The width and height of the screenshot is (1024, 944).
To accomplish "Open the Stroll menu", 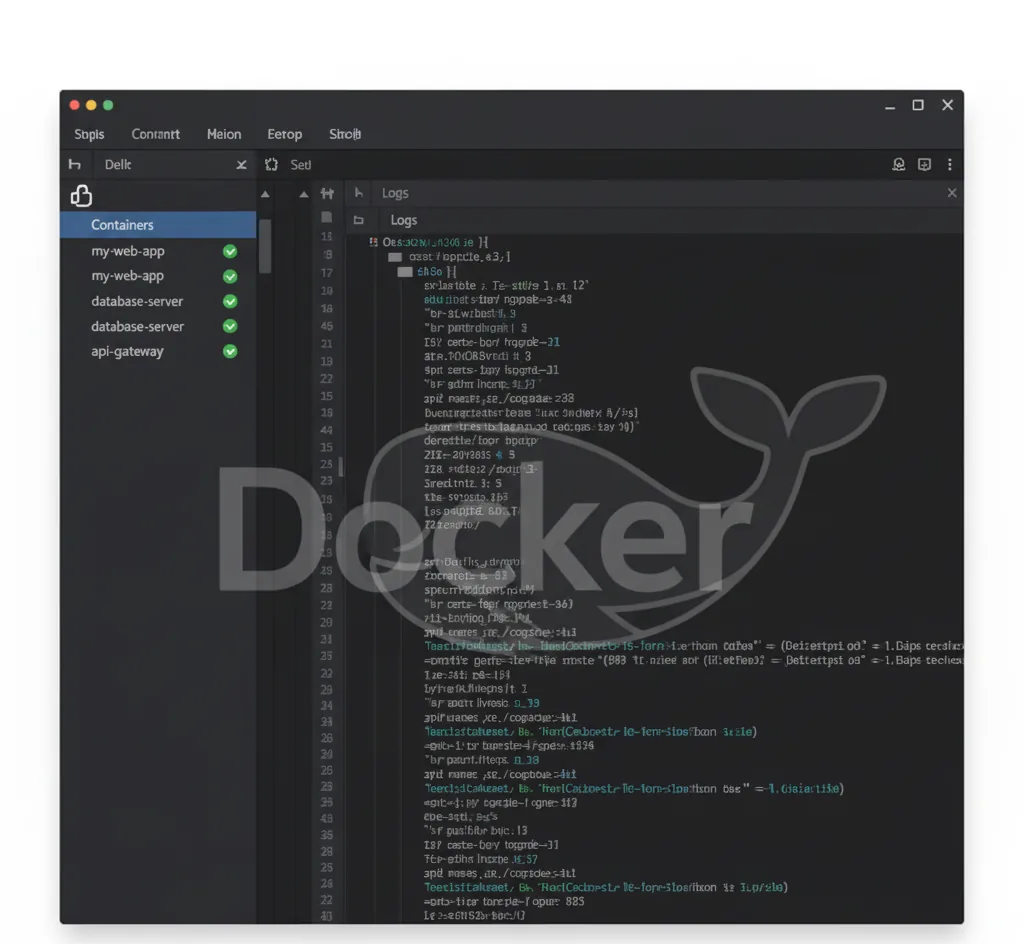I will pyautogui.click(x=345, y=134).
